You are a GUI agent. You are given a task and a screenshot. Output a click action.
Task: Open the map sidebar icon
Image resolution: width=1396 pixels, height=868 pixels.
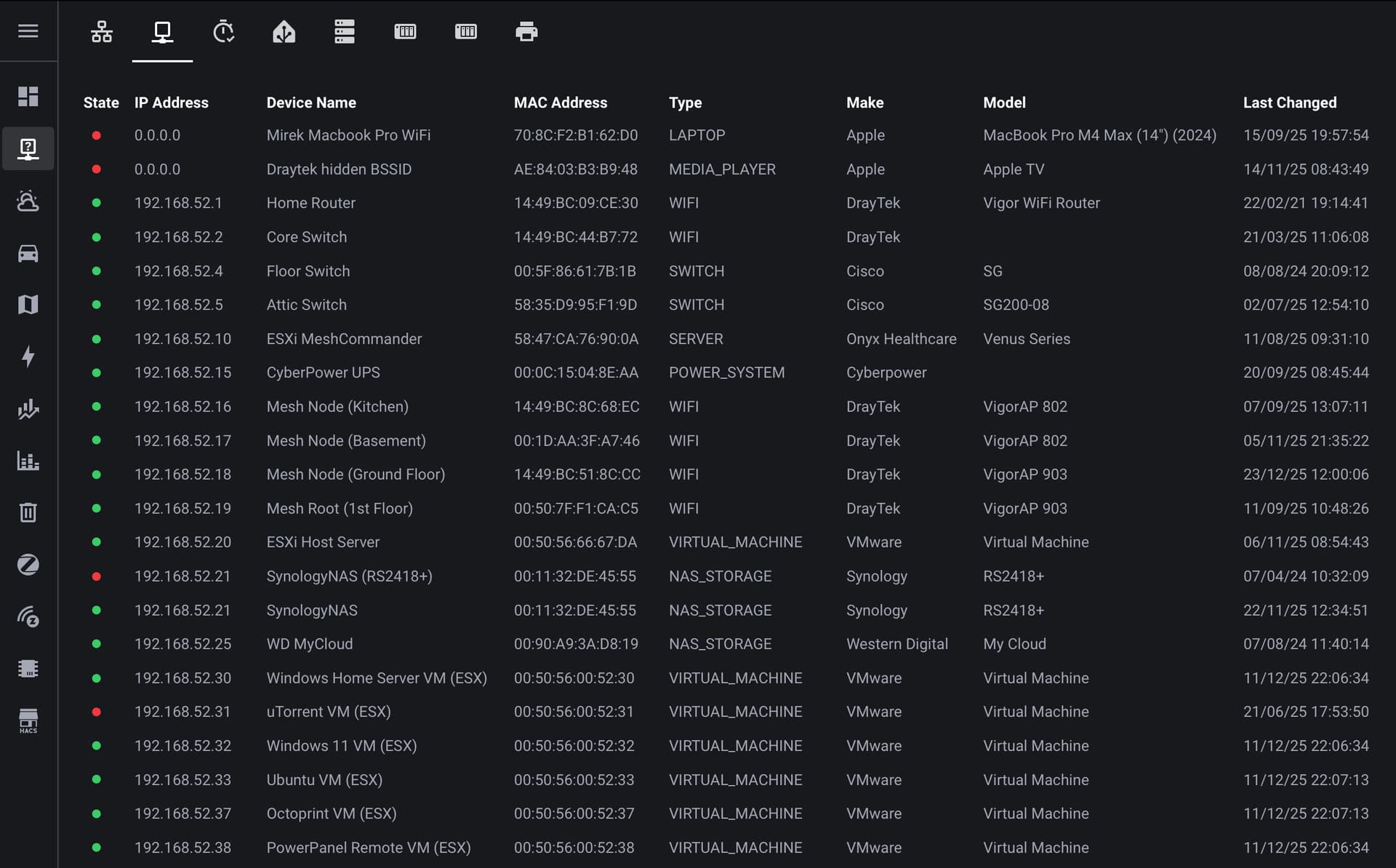28,304
